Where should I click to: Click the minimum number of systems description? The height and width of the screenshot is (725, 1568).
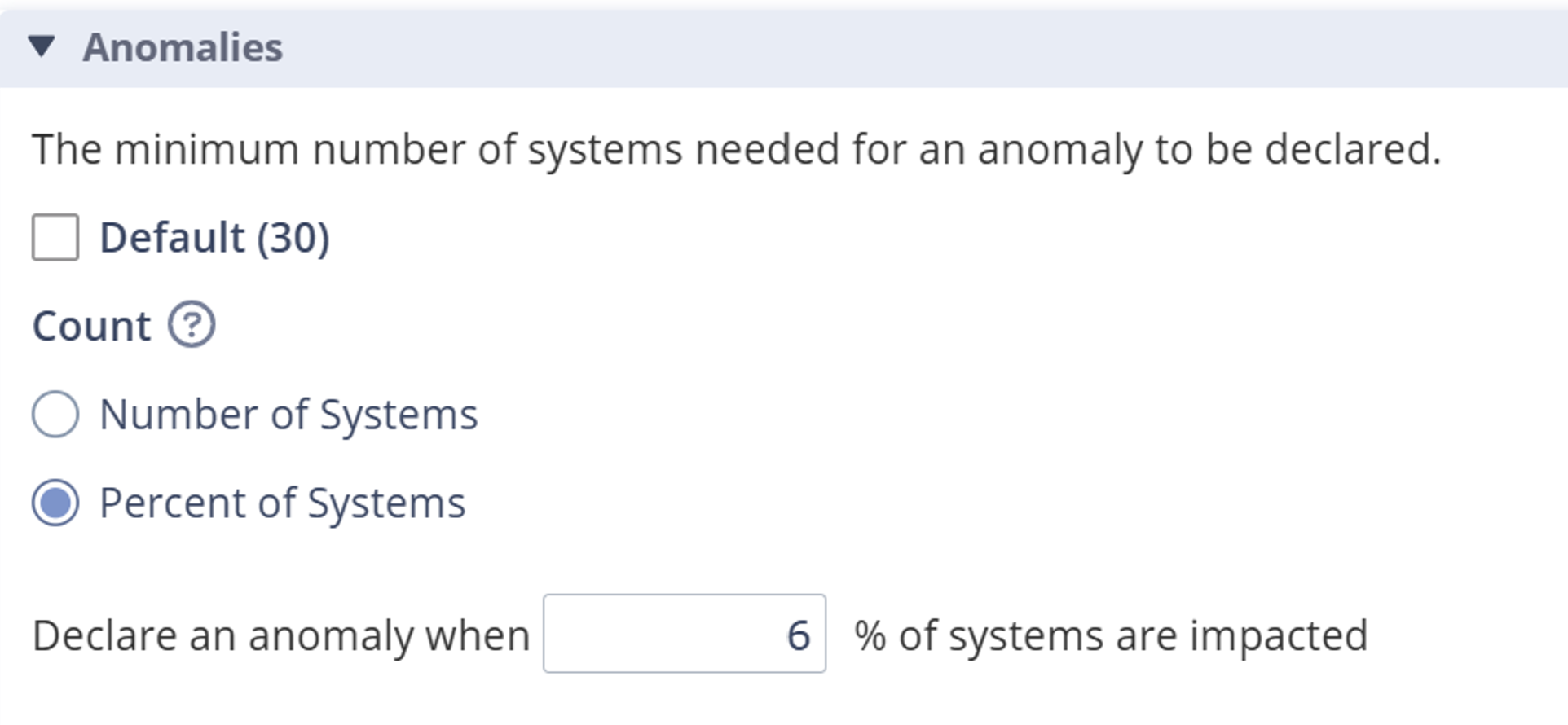(x=736, y=150)
